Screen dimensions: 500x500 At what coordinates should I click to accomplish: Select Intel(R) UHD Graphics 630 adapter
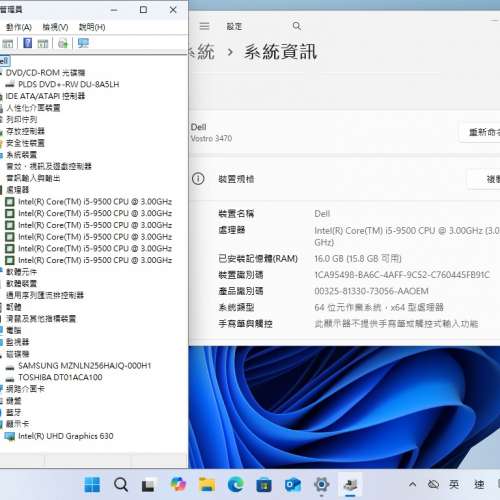tap(66, 436)
